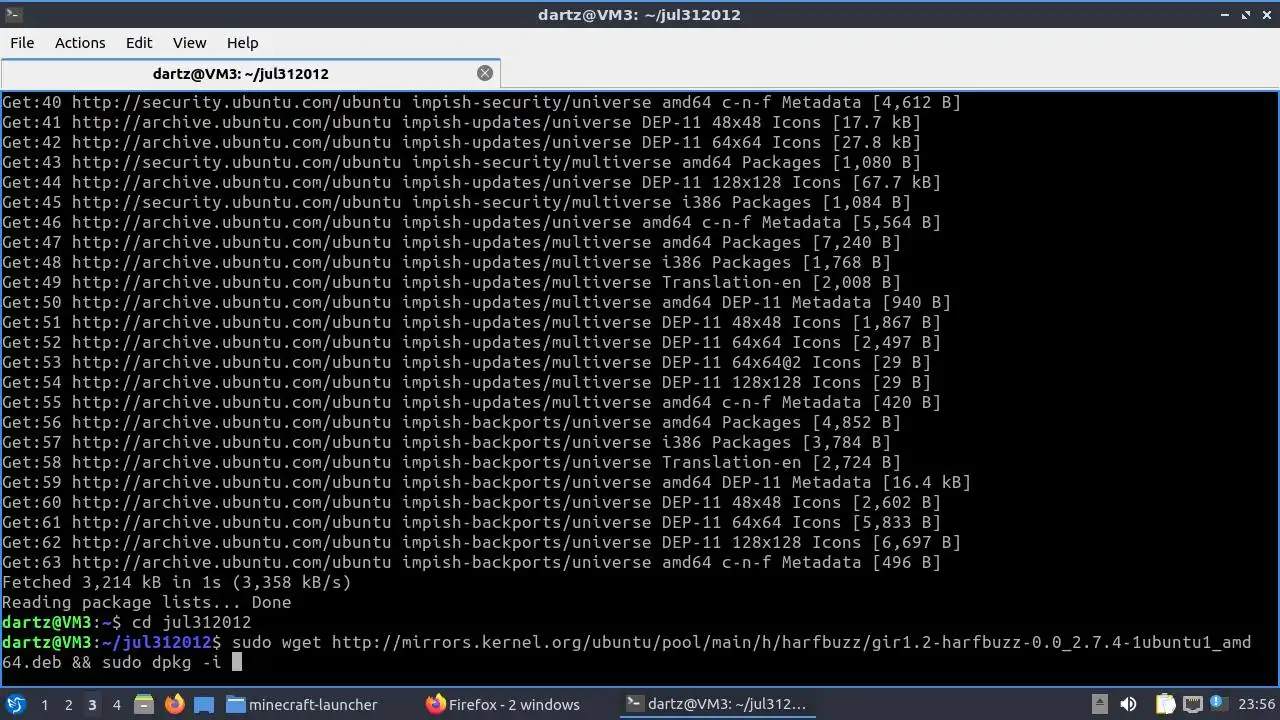
Task: Click the mirrors.kernel.org wget URL
Action: (x=791, y=642)
